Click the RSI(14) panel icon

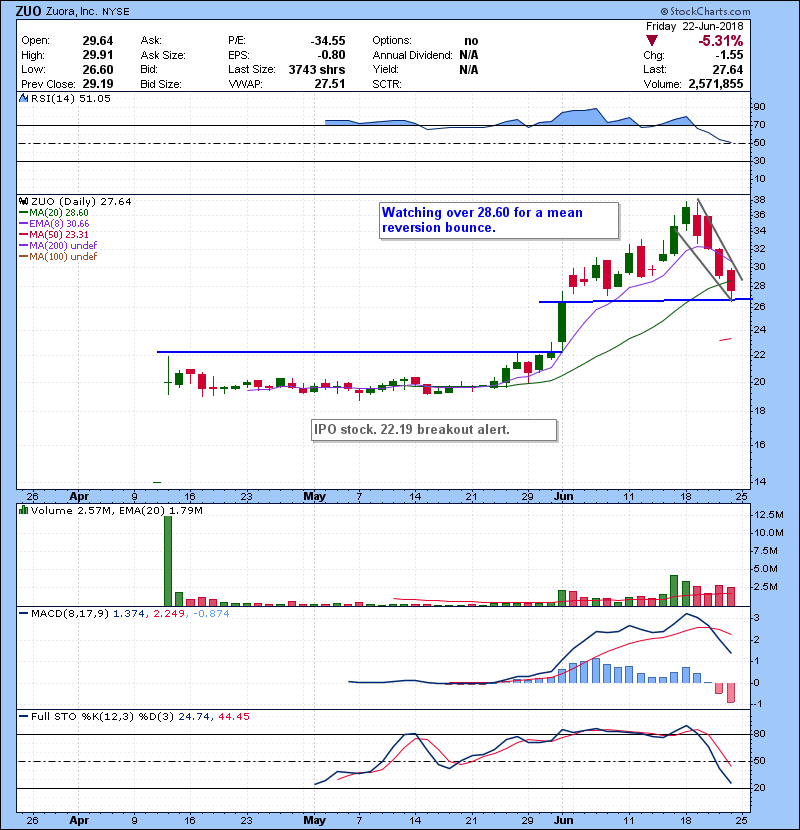pos(24,98)
